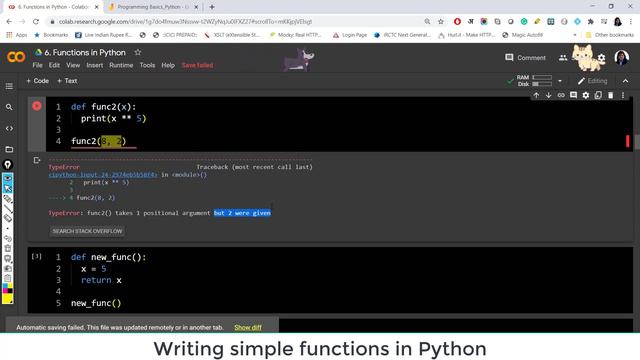640x360 pixels.
Task: Open the cell editor settings gear
Action: point(586,95)
